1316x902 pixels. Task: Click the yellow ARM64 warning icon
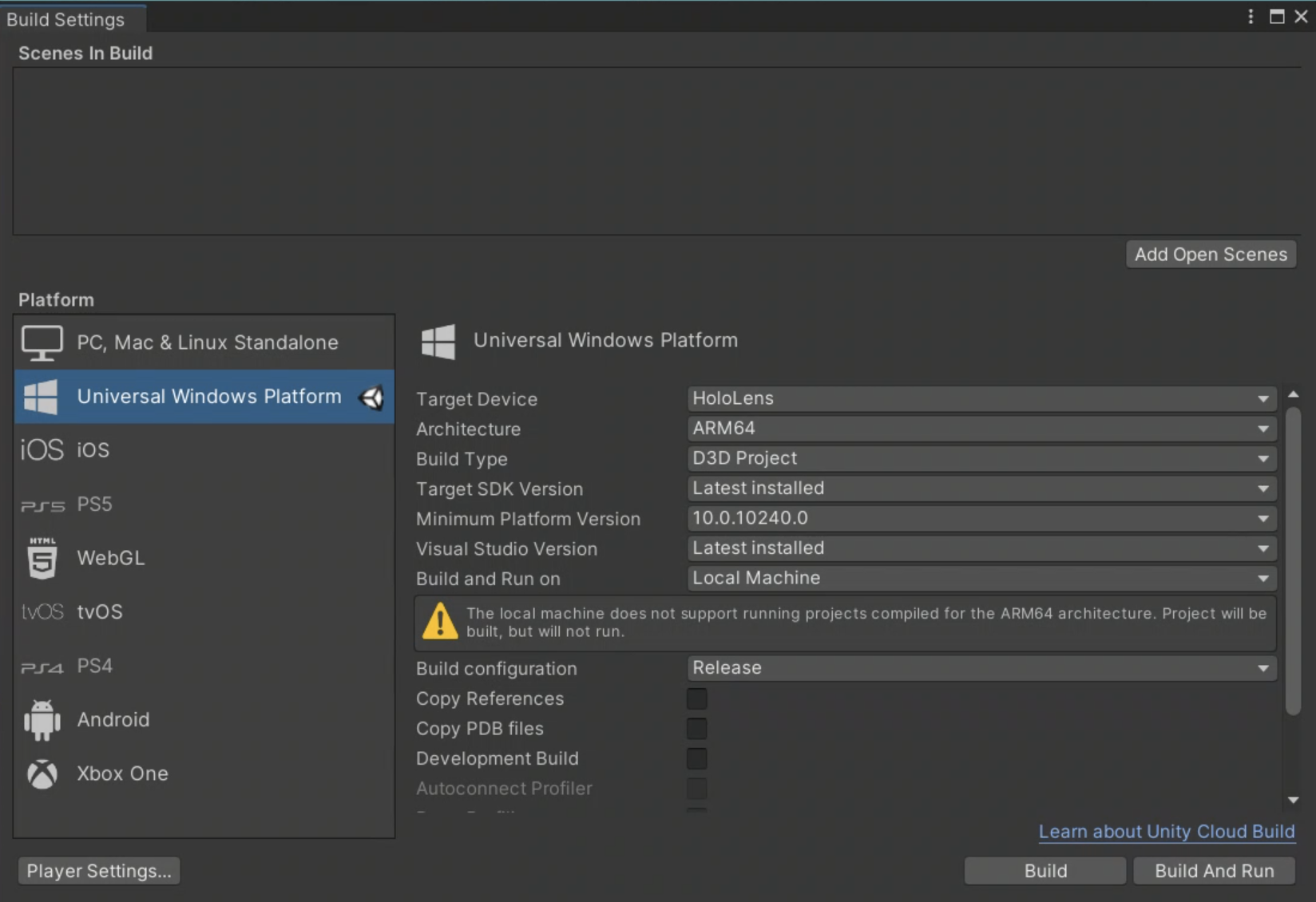439,622
